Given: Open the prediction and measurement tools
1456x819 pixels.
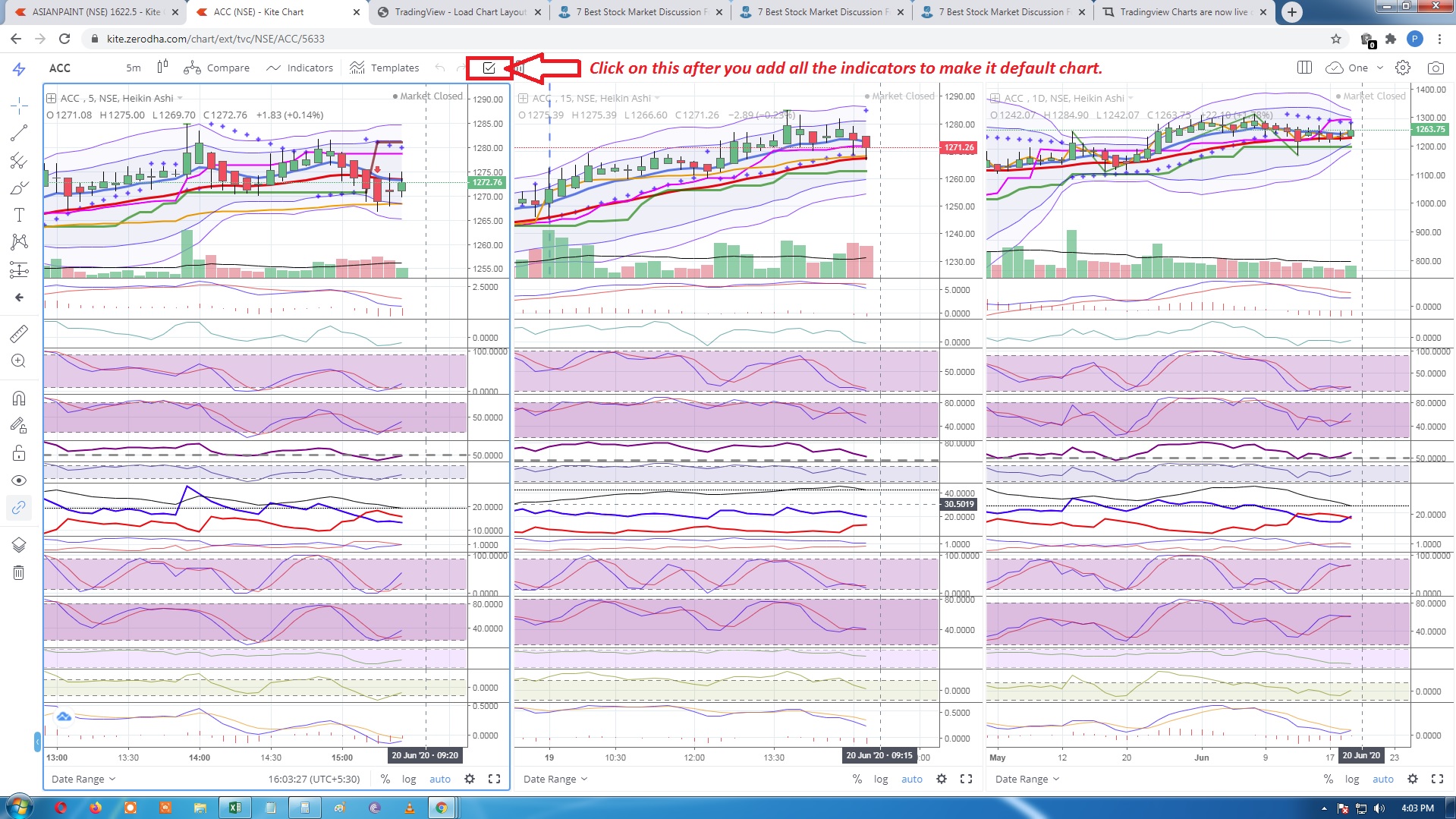Looking at the screenshot, I should (19, 269).
